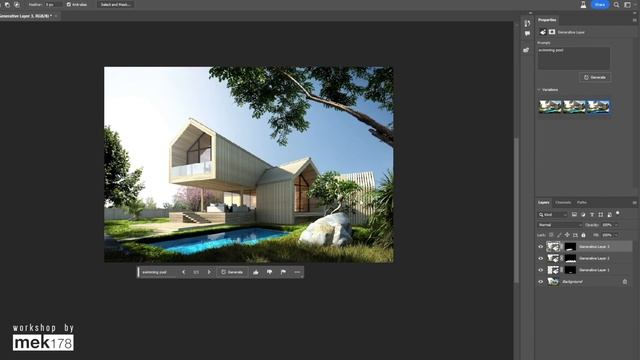
Task: Select the Background layer row
Action: point(584,282)
